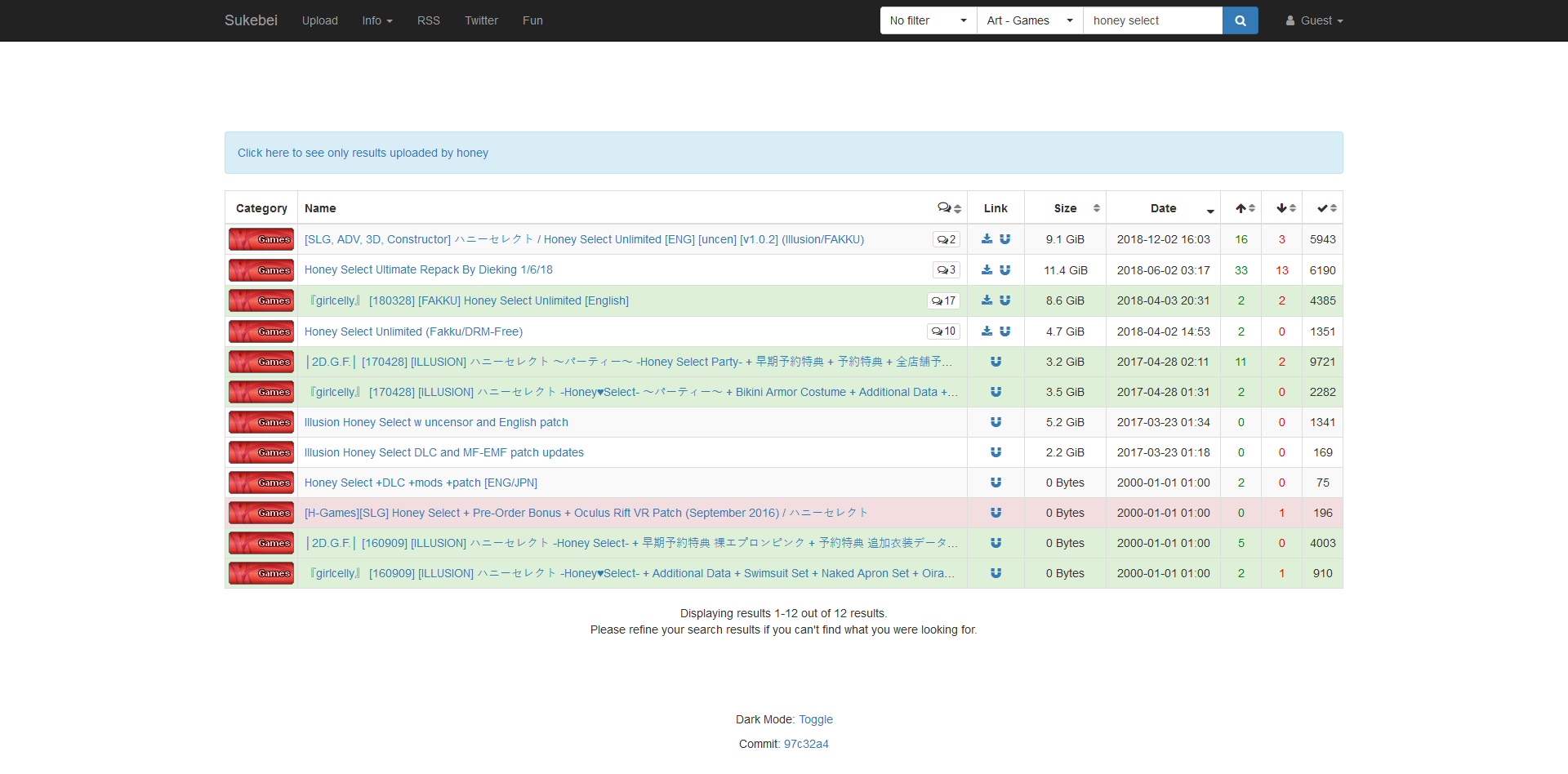Screen dimensions: 1568x774
Task: Go to Sukebei home
Action: click(251, 20)
